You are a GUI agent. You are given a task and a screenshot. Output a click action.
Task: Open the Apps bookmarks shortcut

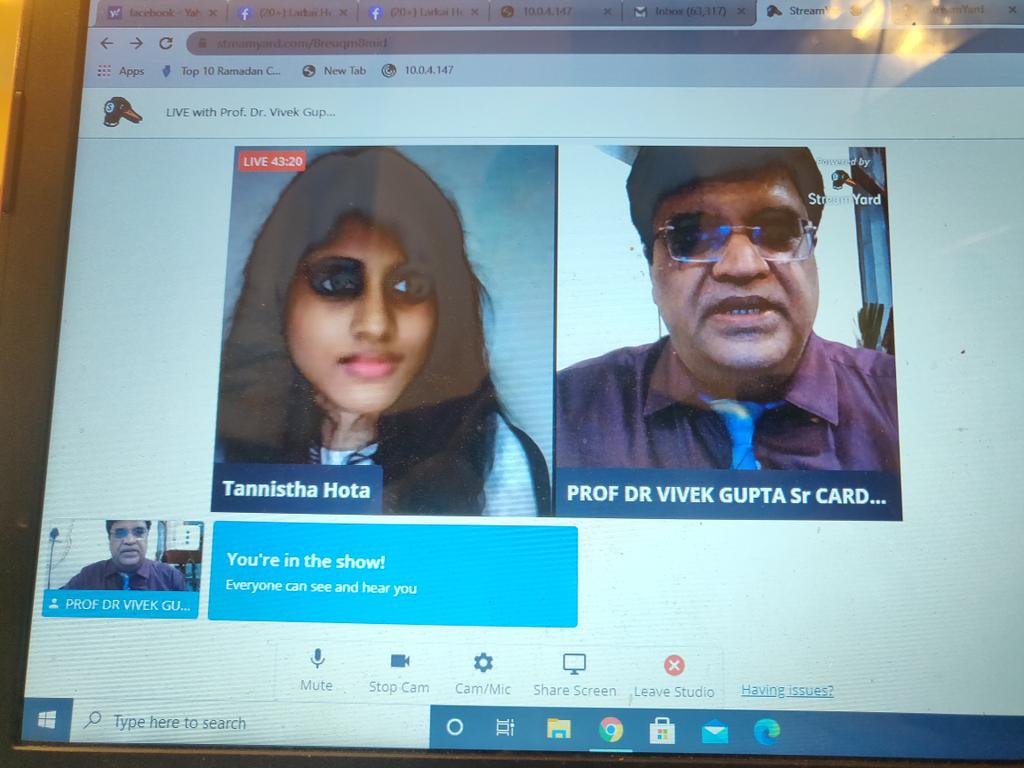point(121,71)
